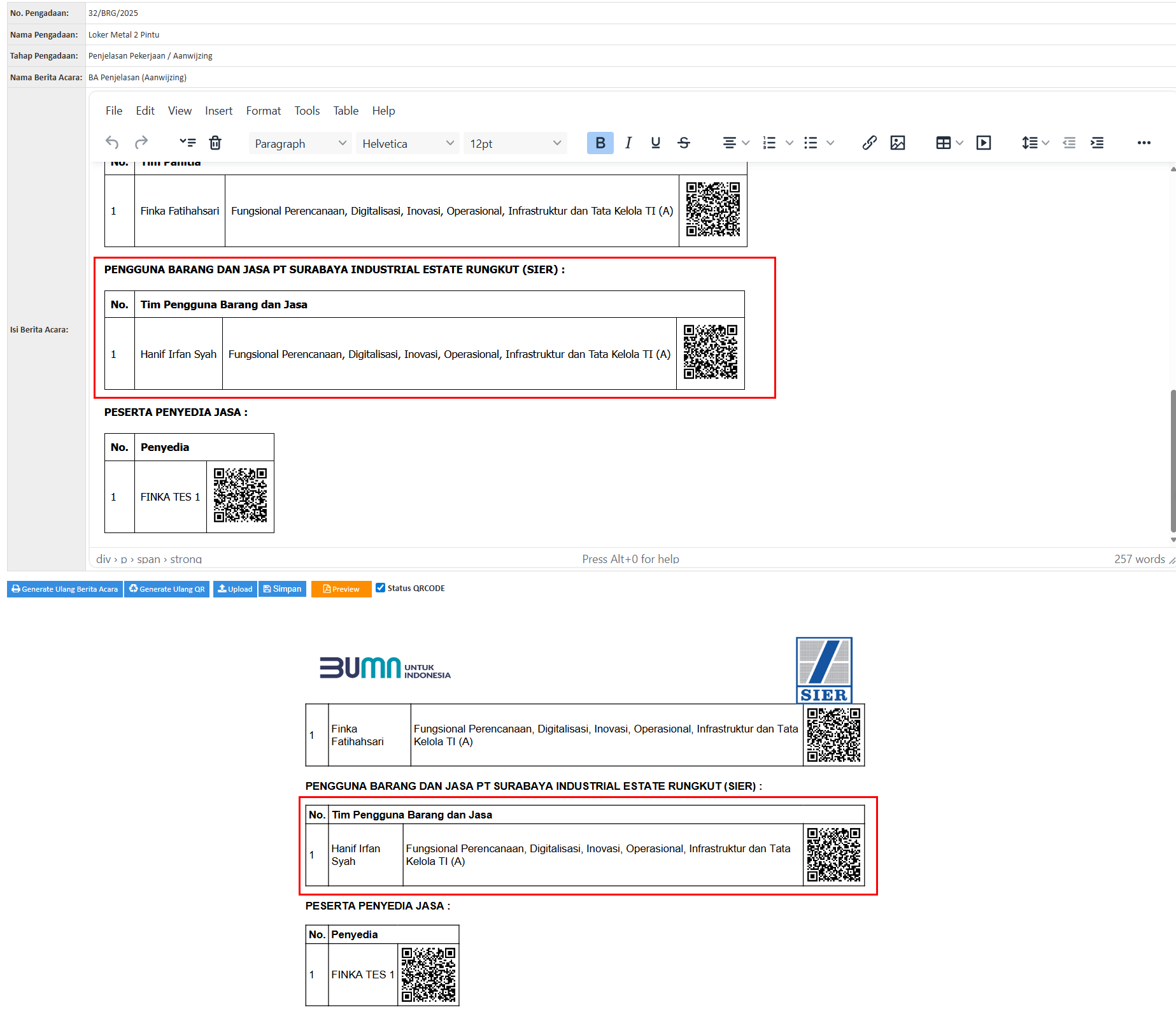The height and width of the screenshot is (1014, 1176).
Task: Open the Insert menu
Action: (218, 111)
